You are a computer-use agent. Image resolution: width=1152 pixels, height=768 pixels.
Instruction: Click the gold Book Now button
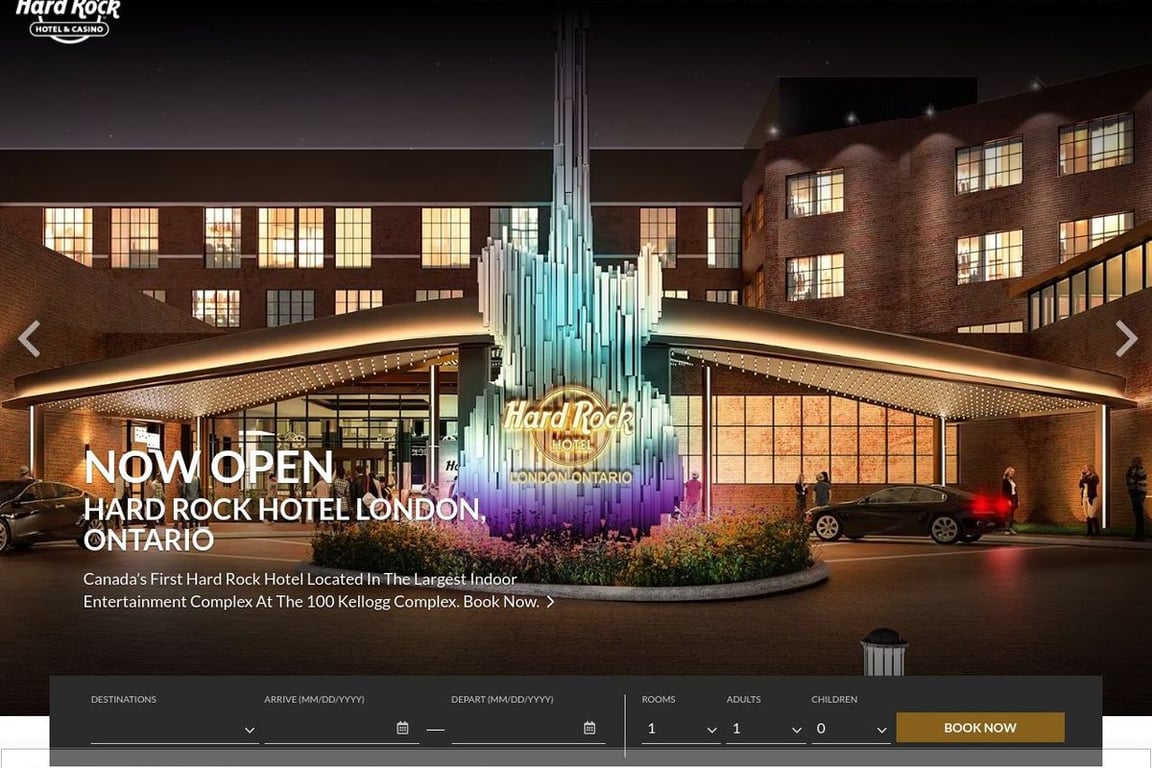click(x=980, y=728)
